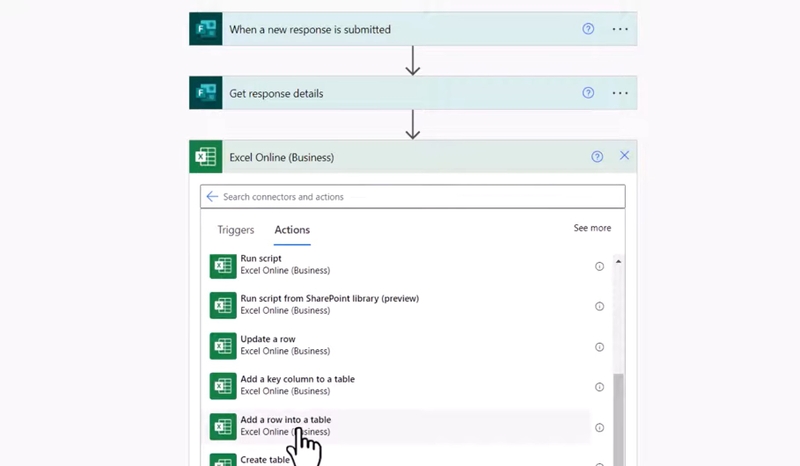Show info for 'Add a key column to a table'

click(x=599, y=387)
